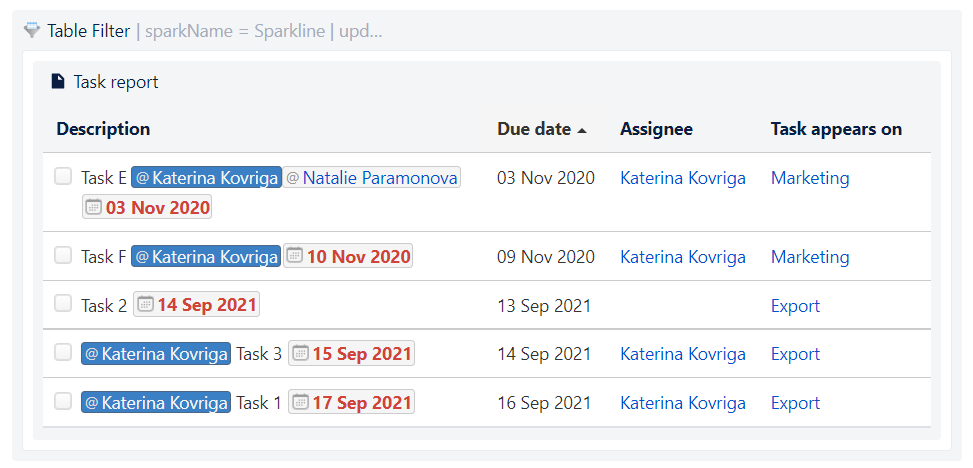
Task: Click the Assignee column header
Action: click(x=657, y=129)
